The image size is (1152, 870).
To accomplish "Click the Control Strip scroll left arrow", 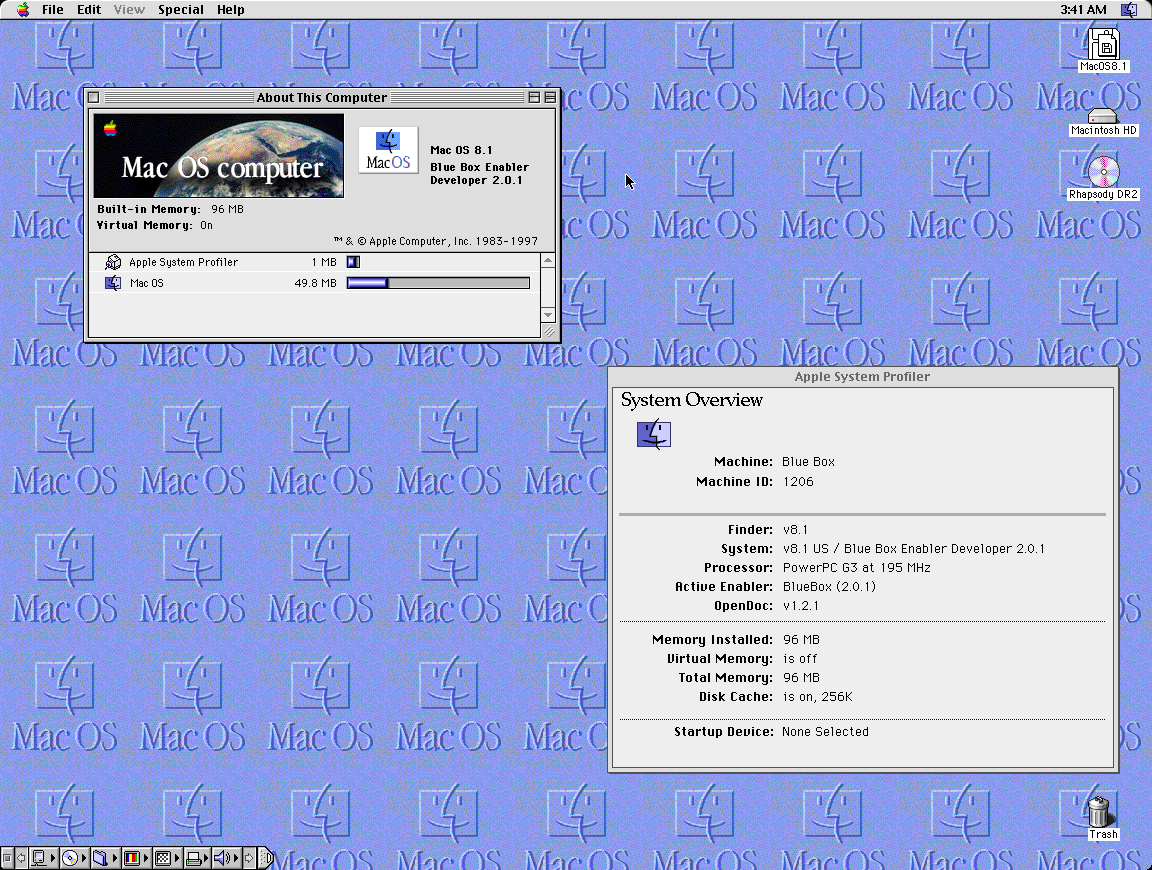I will [21, 858].
